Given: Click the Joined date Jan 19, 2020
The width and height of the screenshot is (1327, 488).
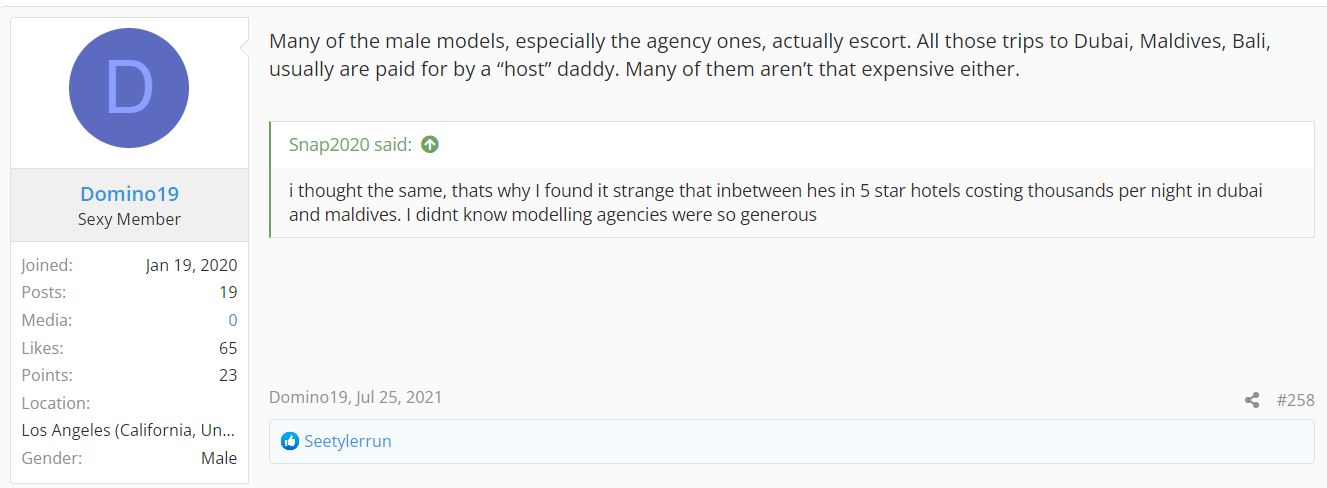Looking at the screenshot, I should pos(191,265).
